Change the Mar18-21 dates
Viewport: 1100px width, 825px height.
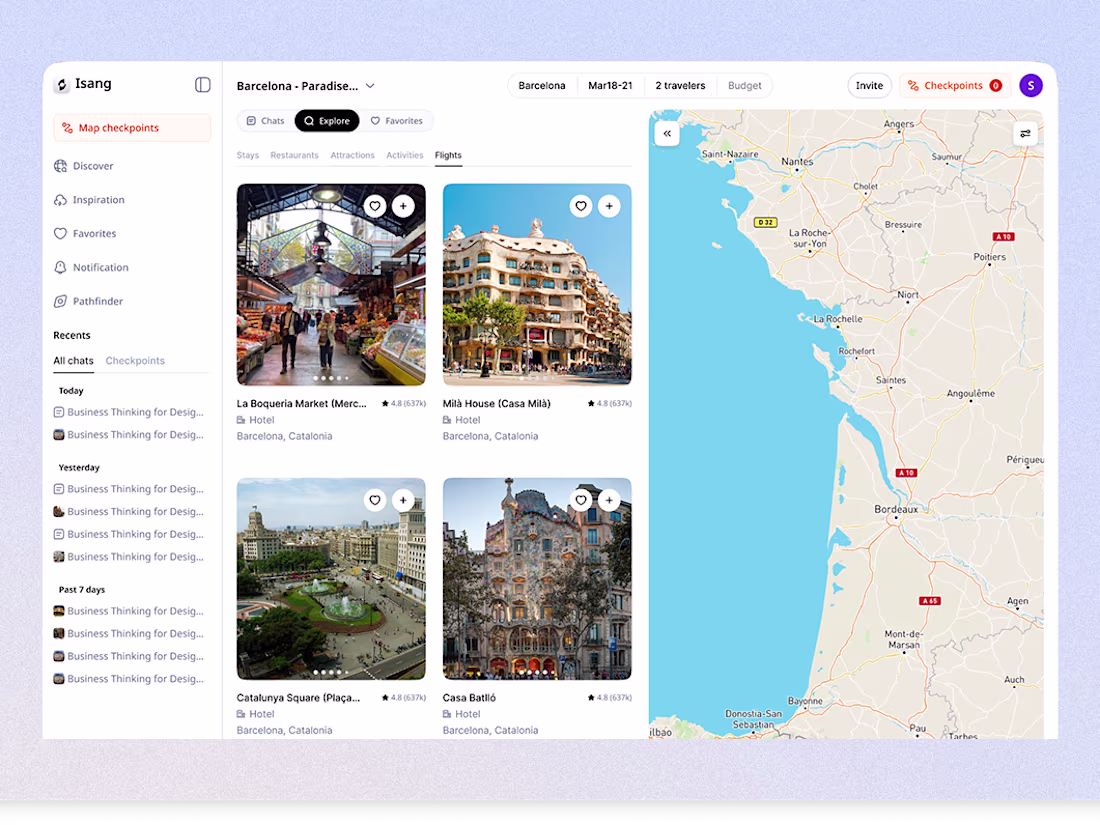tap(610, 86)
